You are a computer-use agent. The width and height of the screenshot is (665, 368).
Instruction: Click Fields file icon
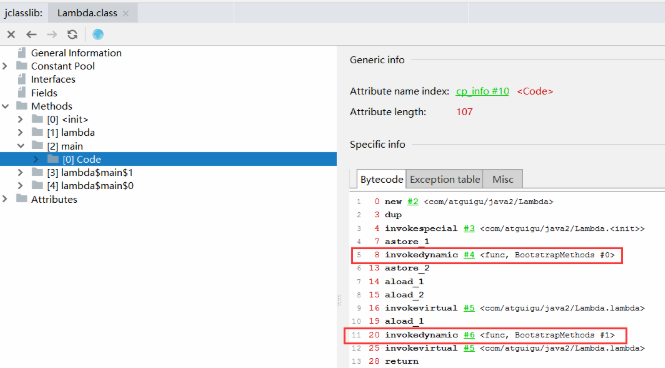(22, 92)
